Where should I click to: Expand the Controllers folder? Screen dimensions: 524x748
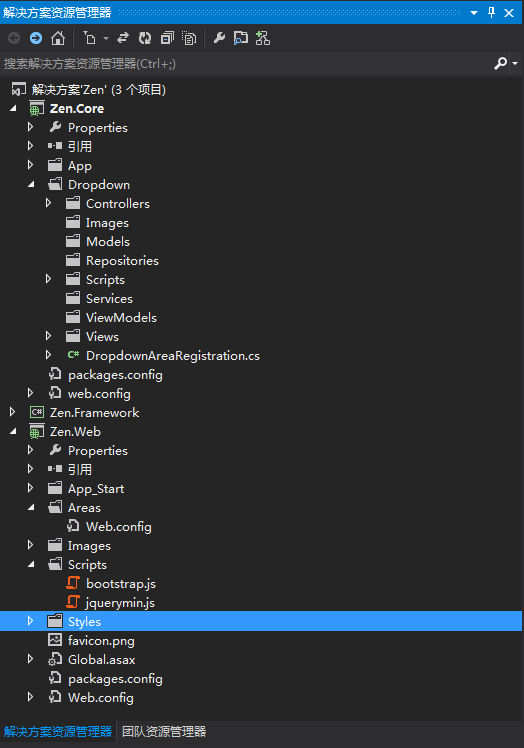coord(48,203)
